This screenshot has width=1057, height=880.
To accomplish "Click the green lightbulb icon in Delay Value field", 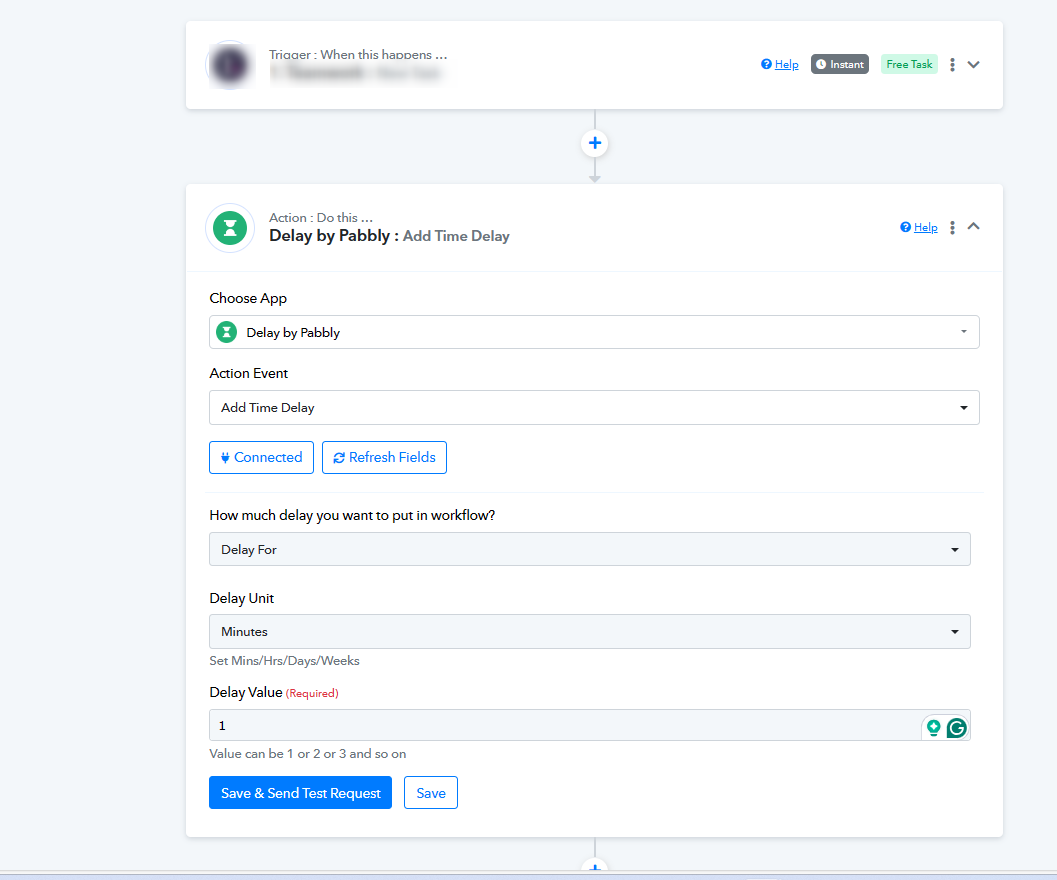I will (x=934, y=728).
